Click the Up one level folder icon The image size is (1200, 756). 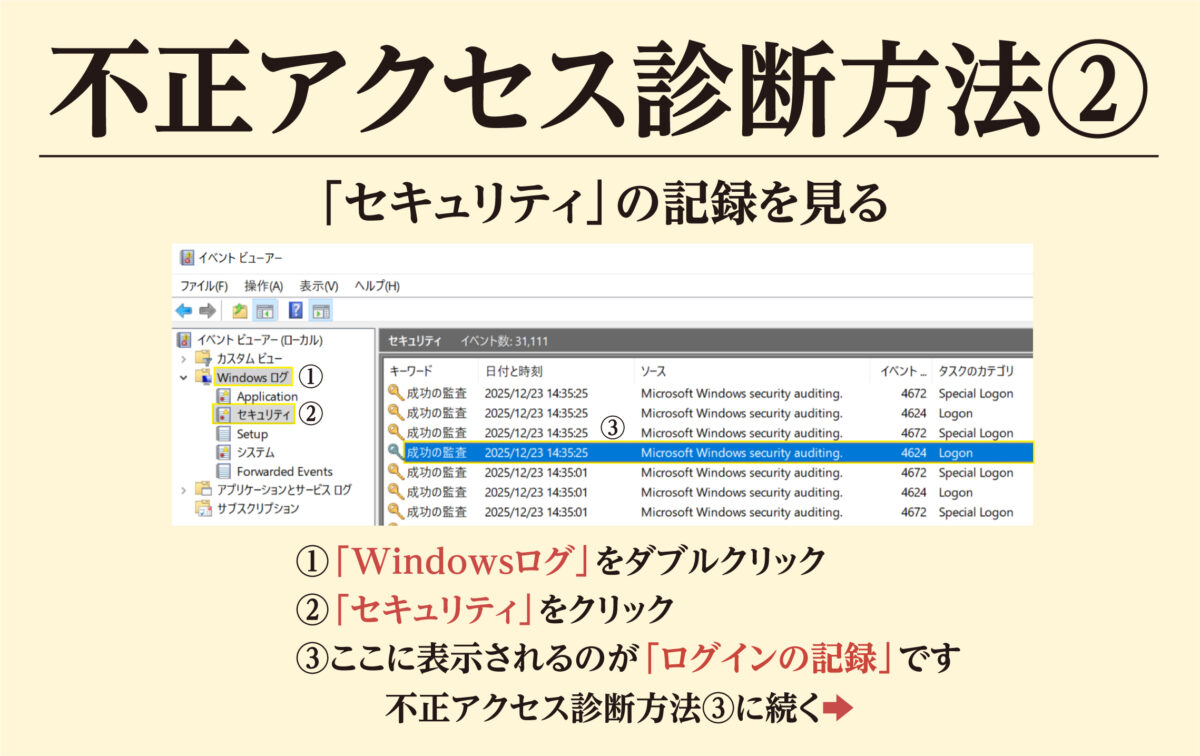click(x=240, y=311)
